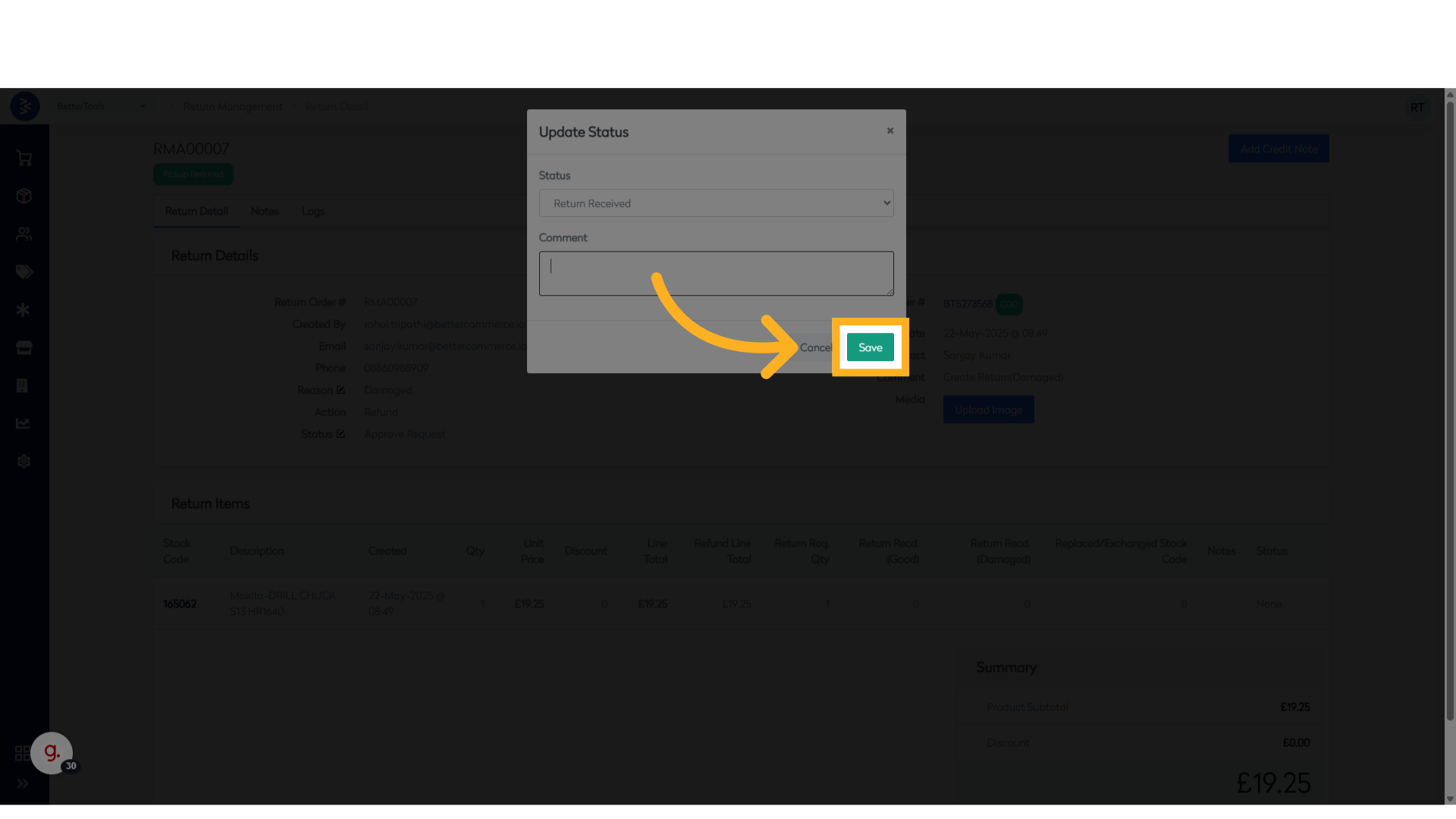Open the settings gear sidebar icon
The height and width of the screenshot is (819, 1456).
click(x=24, y=461)
